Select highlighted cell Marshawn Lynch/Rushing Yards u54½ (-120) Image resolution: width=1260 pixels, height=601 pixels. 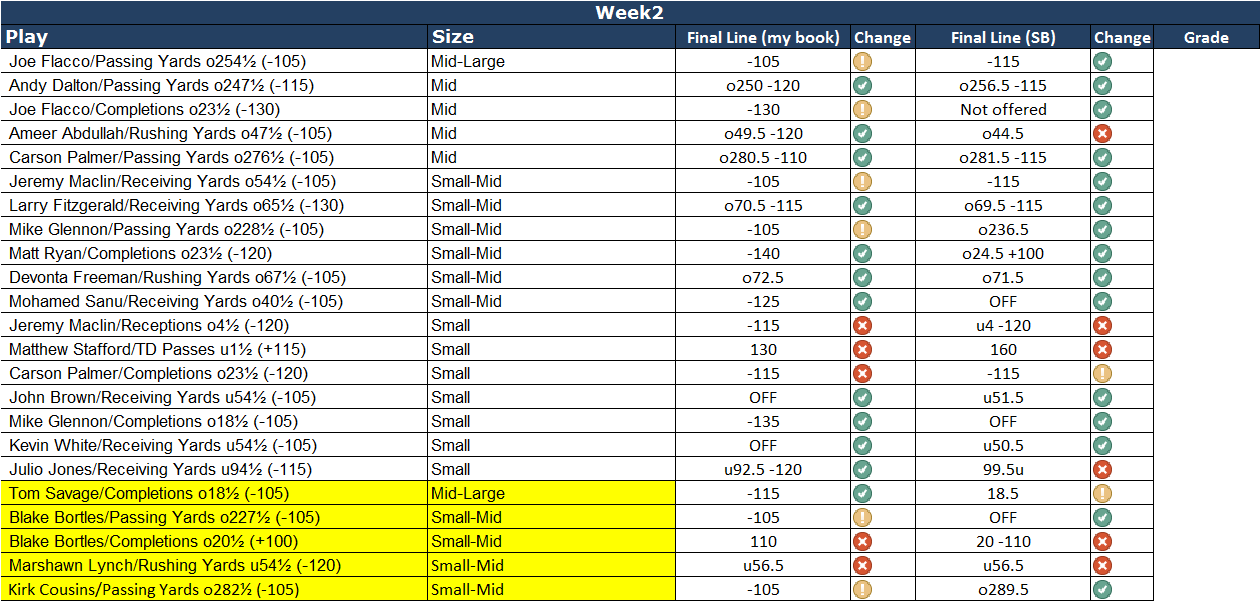214,565
